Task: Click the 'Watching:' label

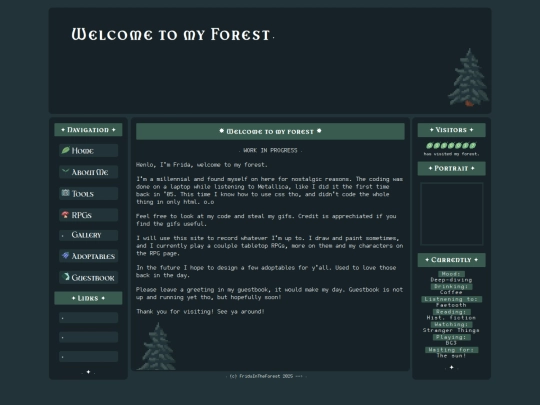Action: coord(451,324)
